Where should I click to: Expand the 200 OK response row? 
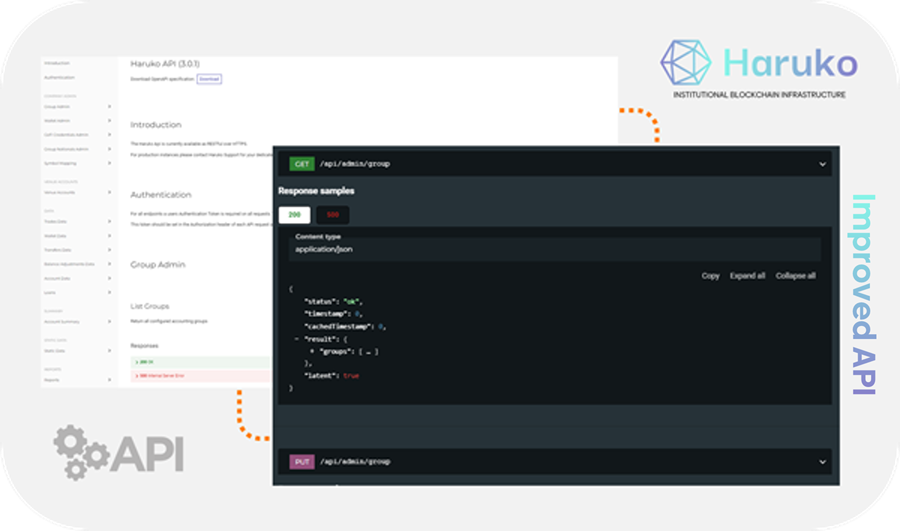(x=201, y=362)
